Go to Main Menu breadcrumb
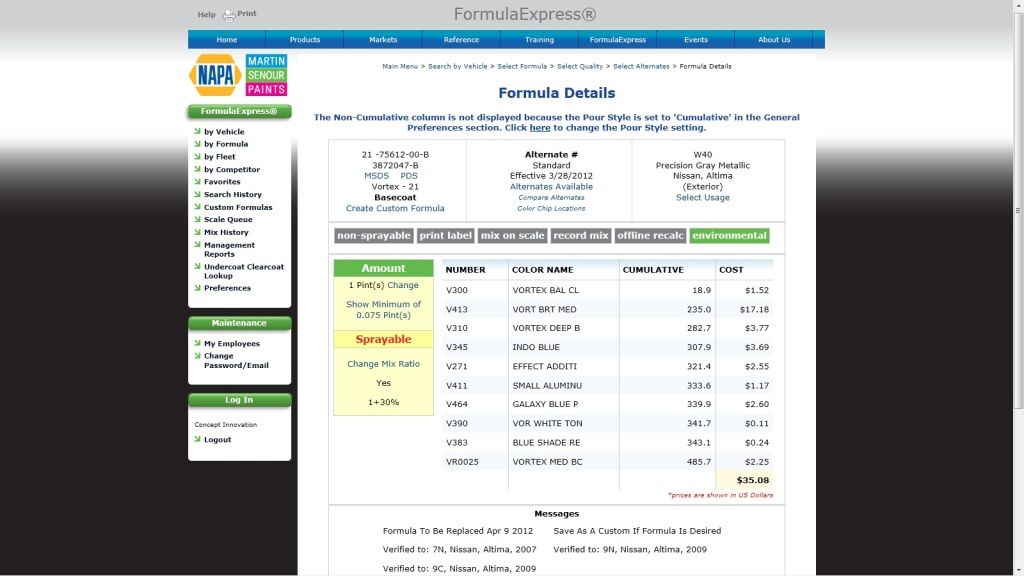This screenshot has height=576, width=1024. pos(400,66)
